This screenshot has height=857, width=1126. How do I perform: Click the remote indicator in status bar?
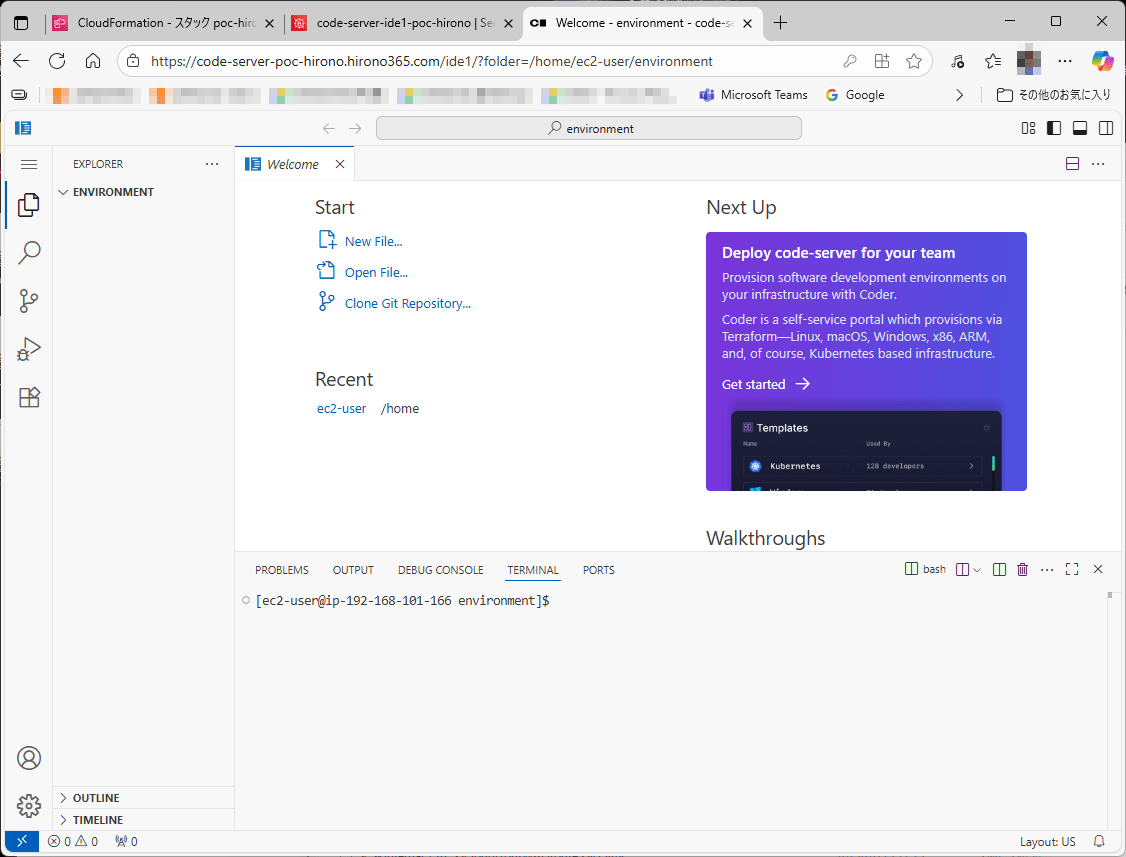tap(22, 841)
